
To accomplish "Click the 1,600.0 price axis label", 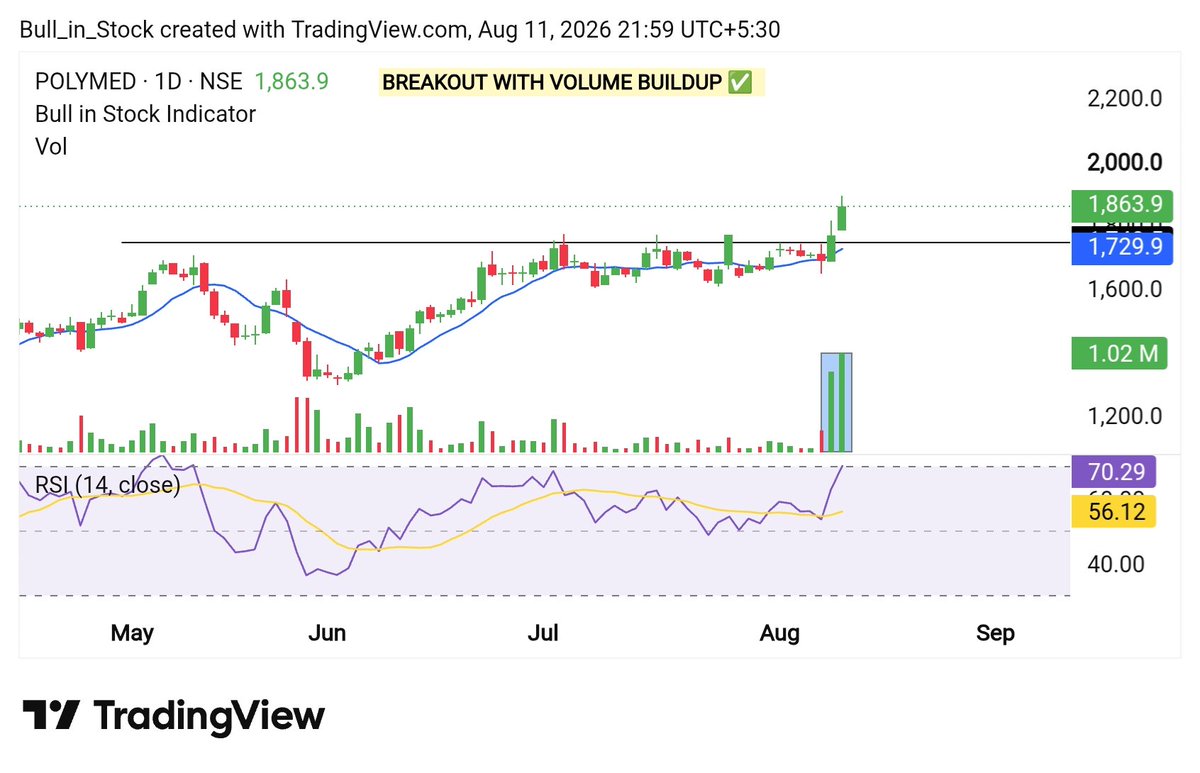I will pos(1123,290).
